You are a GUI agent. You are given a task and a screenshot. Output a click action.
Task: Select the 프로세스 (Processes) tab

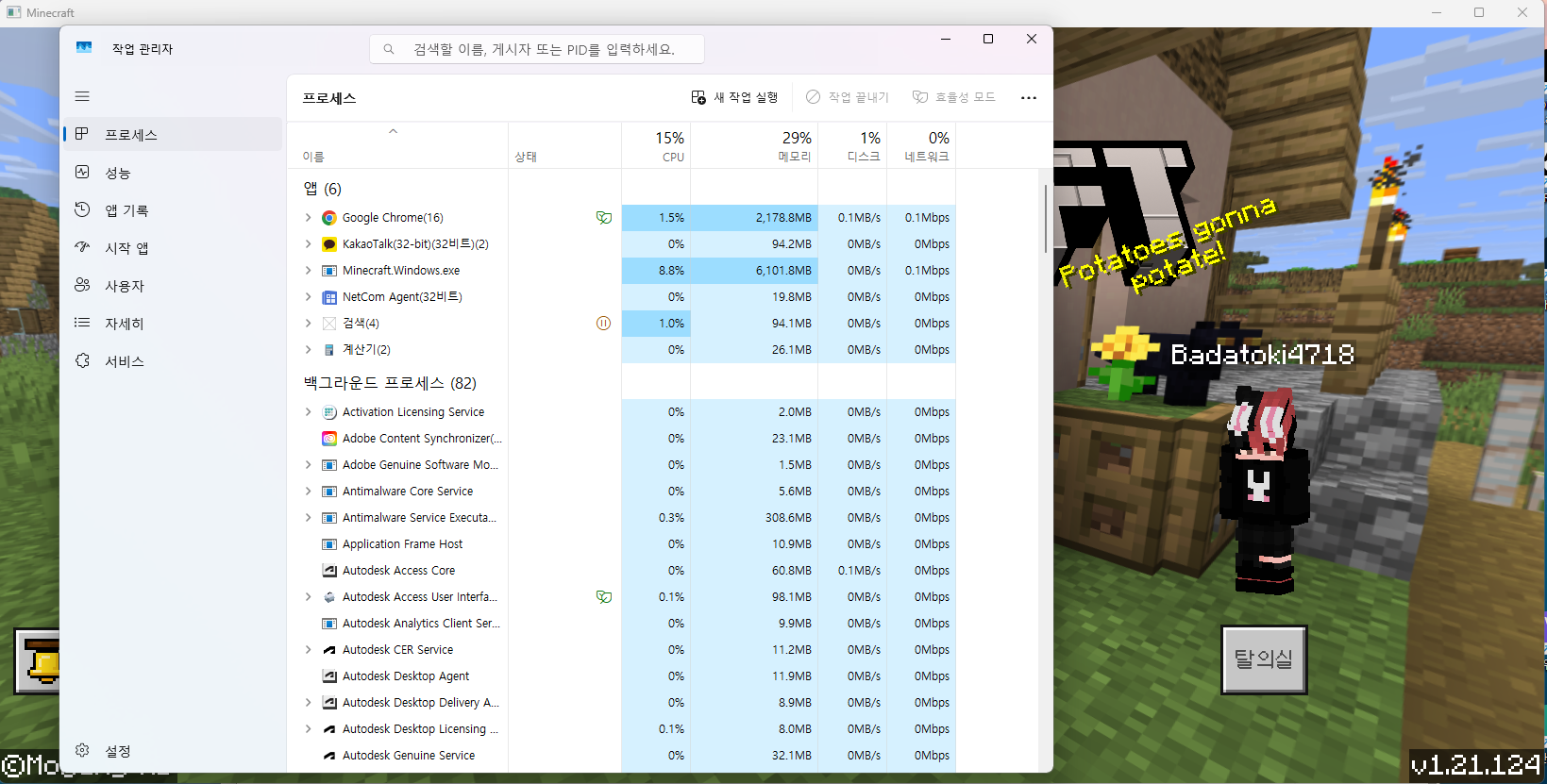(x=131, y=135)
